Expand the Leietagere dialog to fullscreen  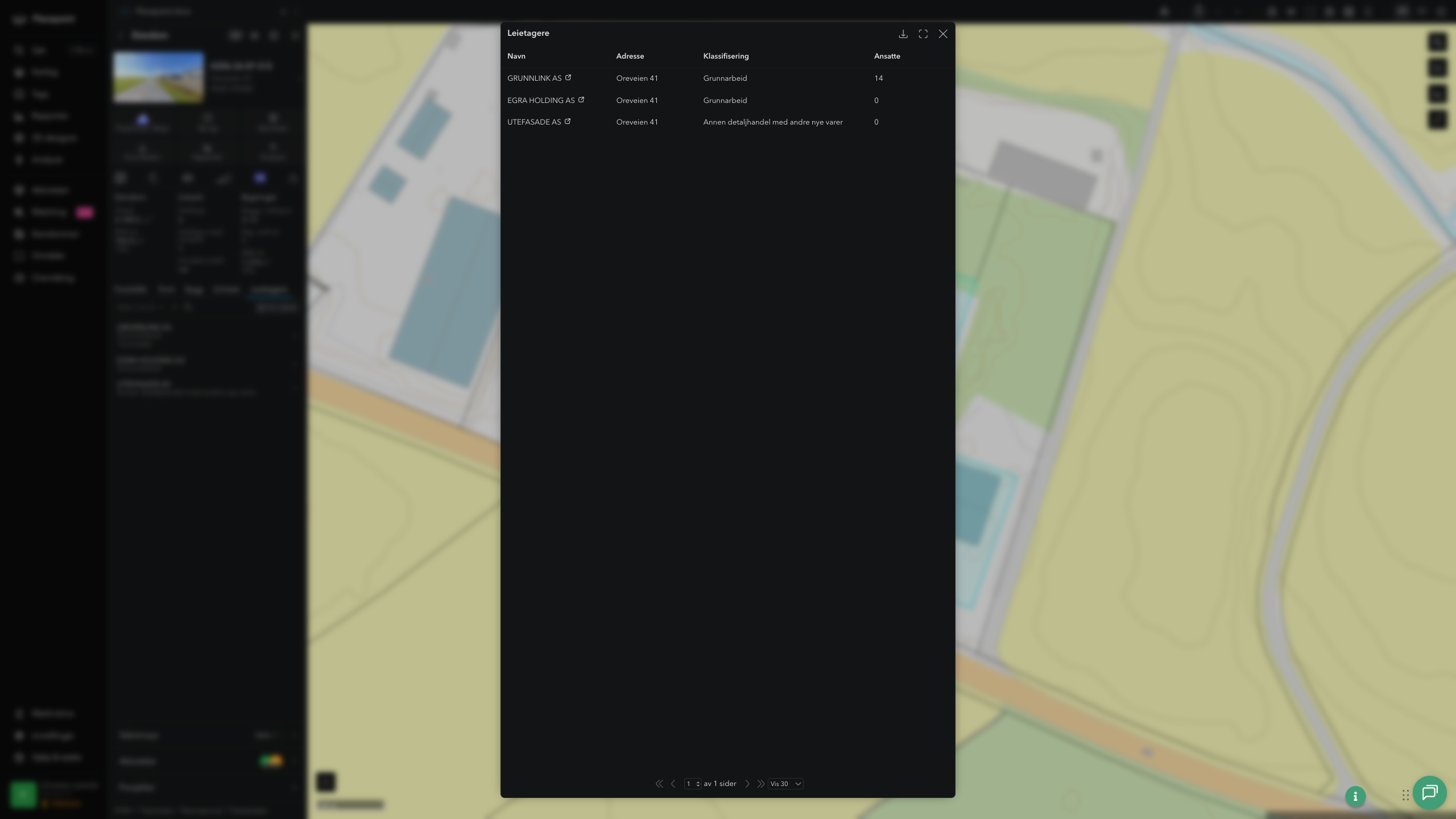point(923,34)
